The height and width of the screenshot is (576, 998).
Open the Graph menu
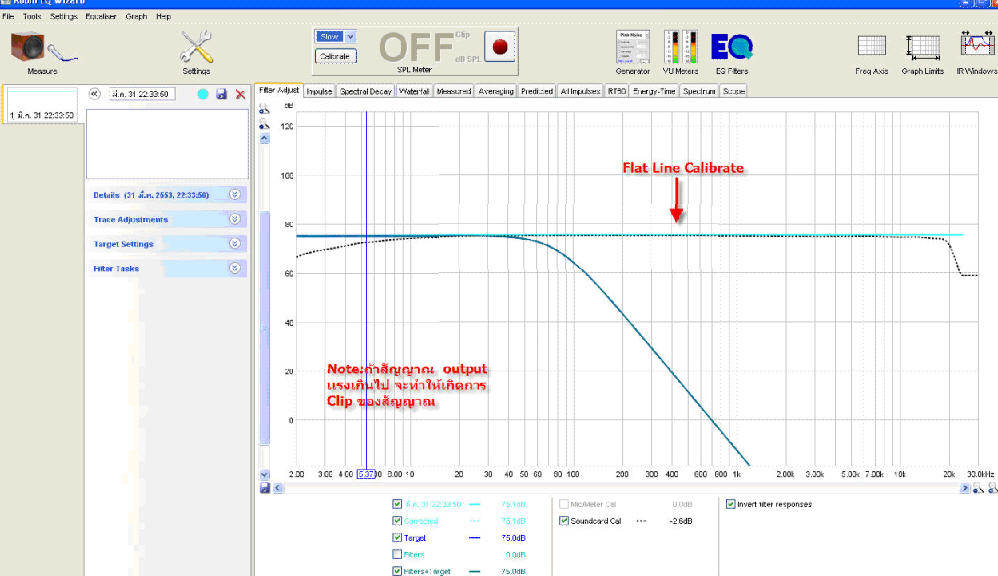[136, 17]
